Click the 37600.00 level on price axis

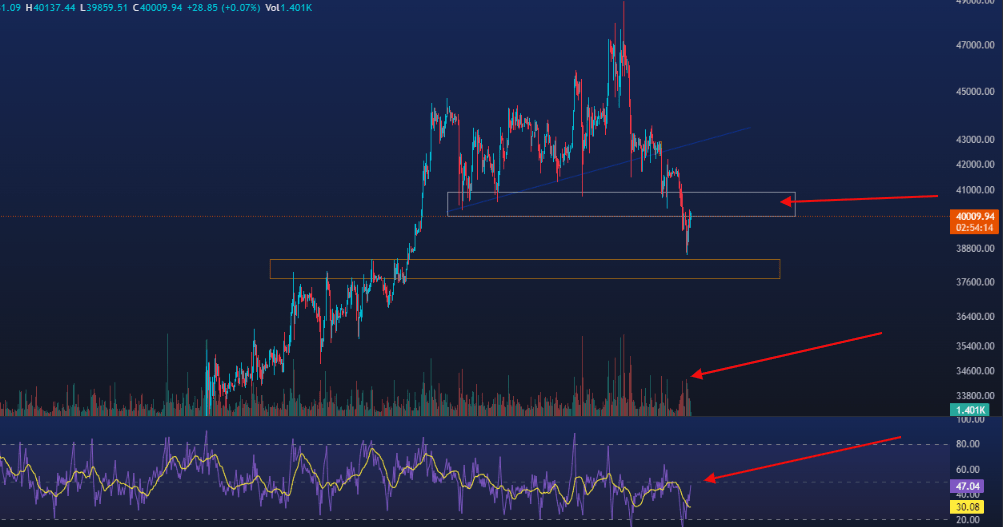(975, 283)
